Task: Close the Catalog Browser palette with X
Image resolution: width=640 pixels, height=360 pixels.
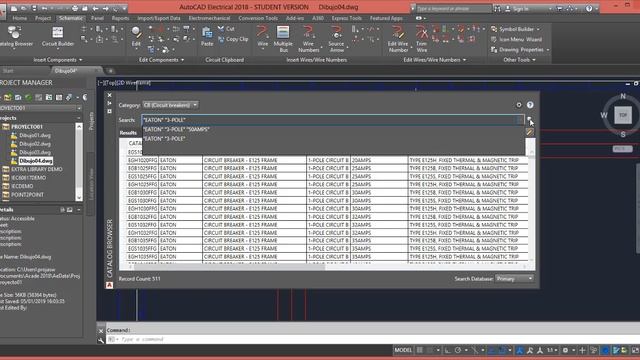Action: (x=109, y=95)
